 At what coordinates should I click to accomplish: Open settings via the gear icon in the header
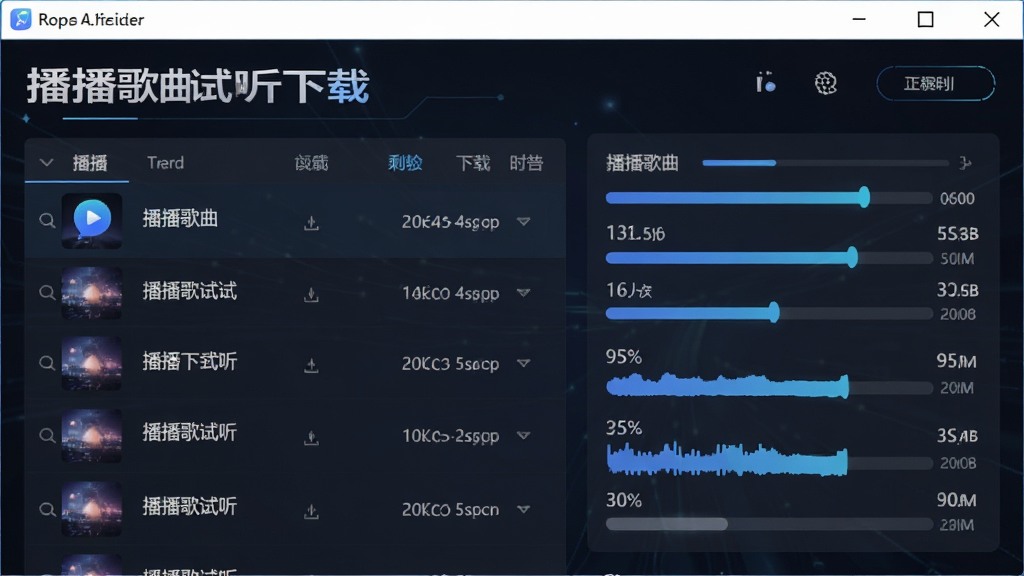825,83
